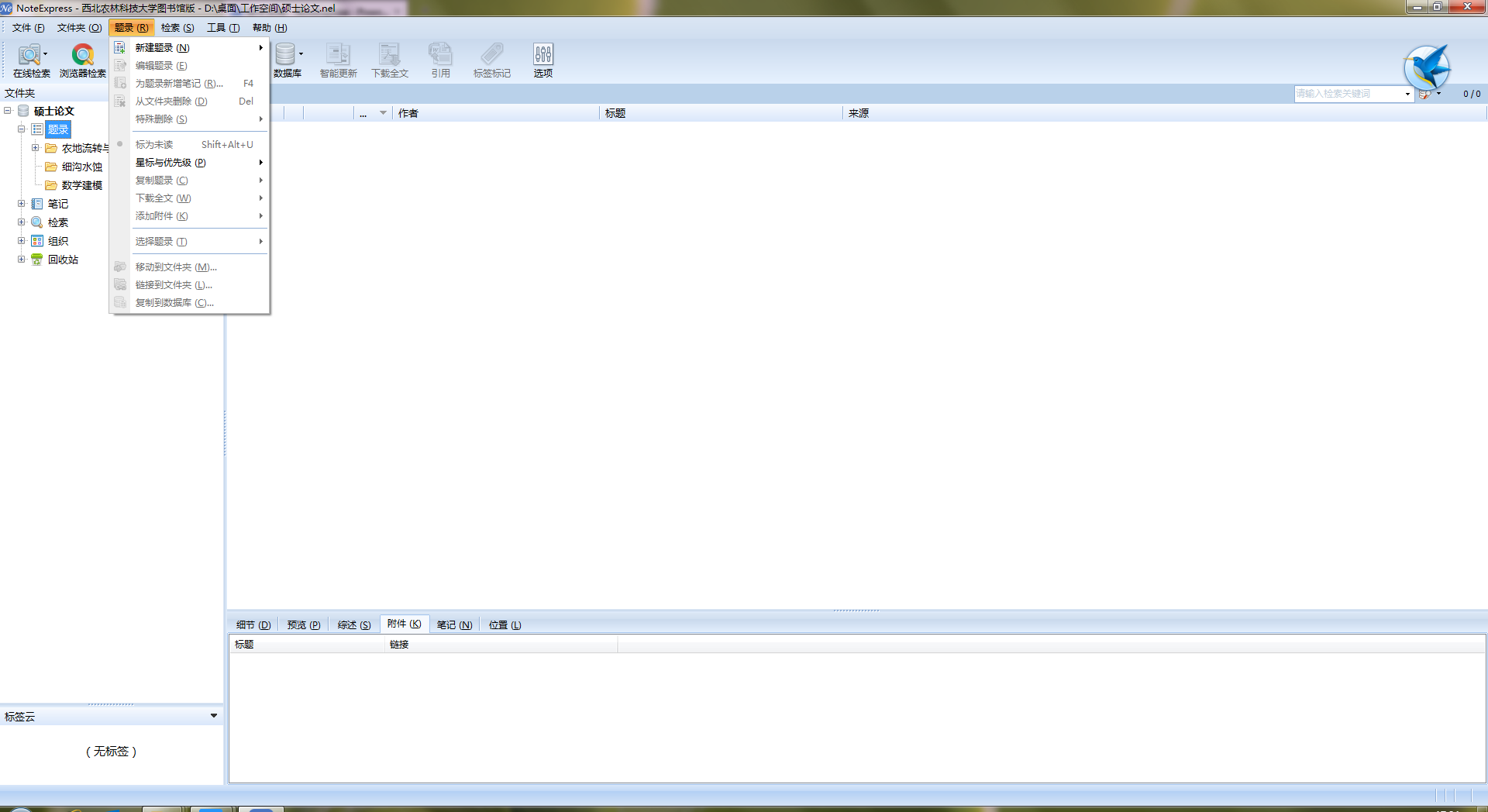Expand the 农地流转 folder
The image size is (1488, 812).
point(35,148)
